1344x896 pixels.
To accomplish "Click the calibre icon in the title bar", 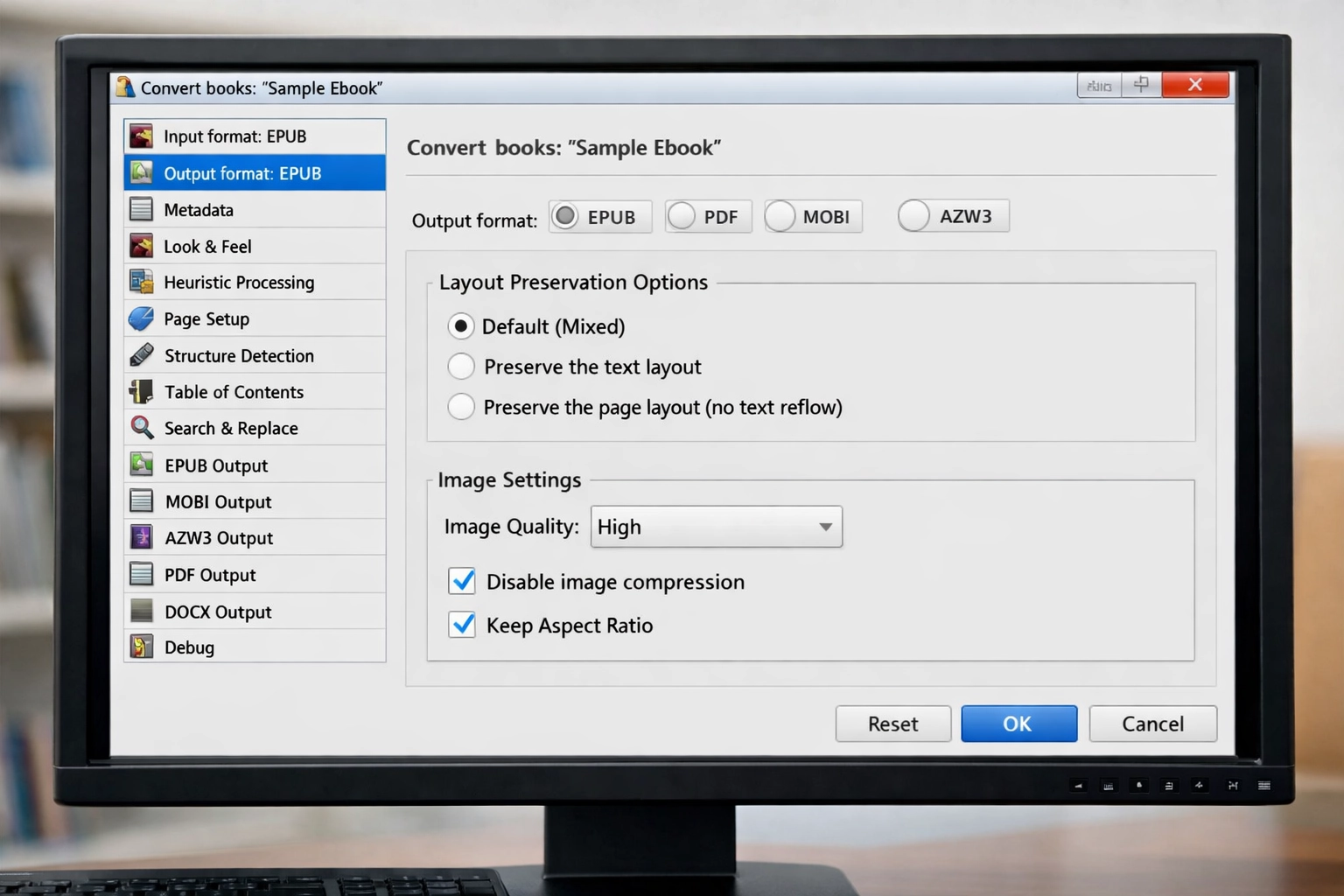I will (125, 87).
